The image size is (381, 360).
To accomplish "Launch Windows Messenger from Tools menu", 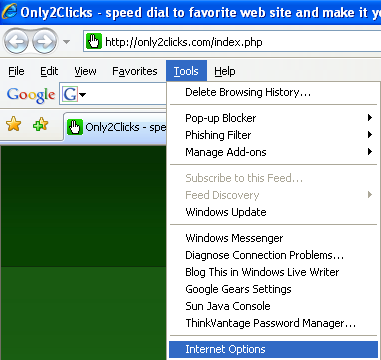I will 273,238.
